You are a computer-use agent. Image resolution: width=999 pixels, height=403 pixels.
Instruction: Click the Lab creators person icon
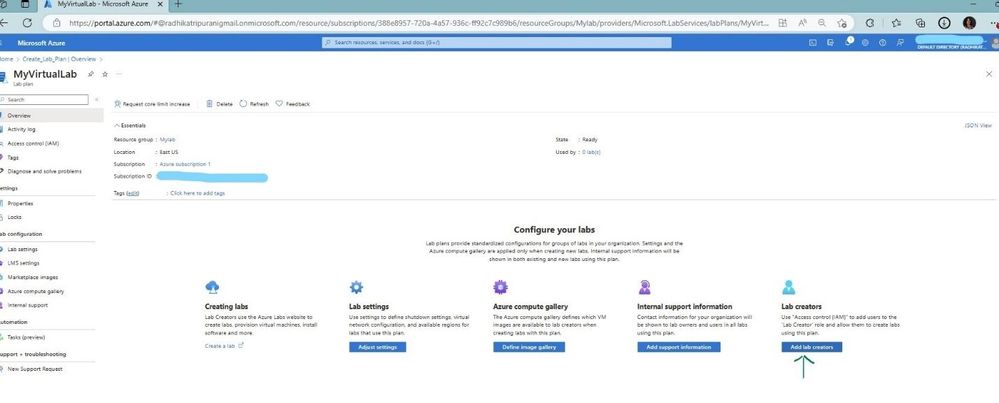(788, 287)
